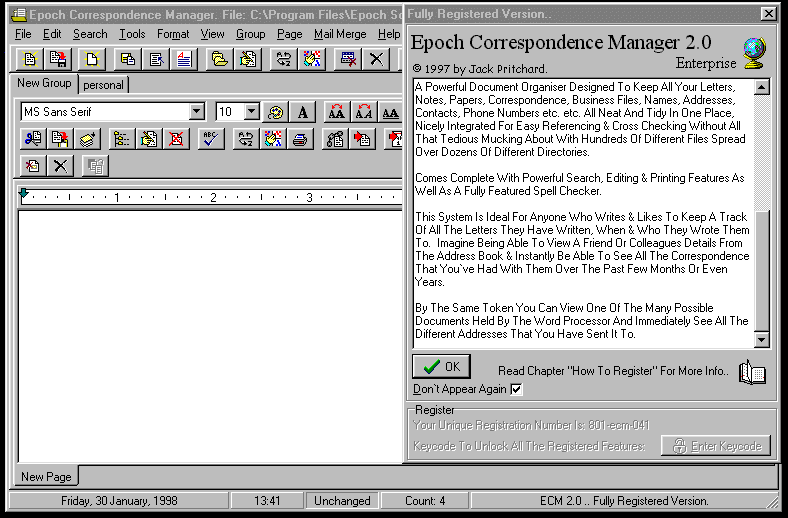Click the 'Count: 4' status bar entry

(425, 501)
